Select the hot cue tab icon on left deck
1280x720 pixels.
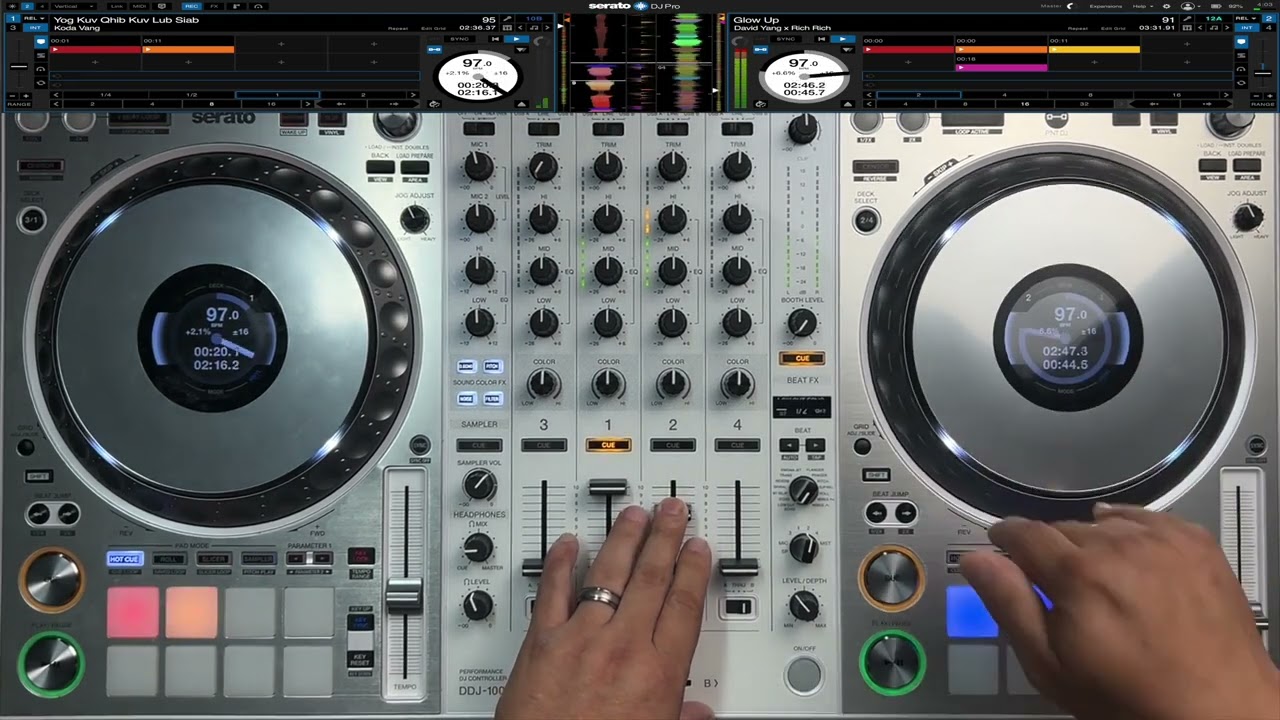(41, 41)
